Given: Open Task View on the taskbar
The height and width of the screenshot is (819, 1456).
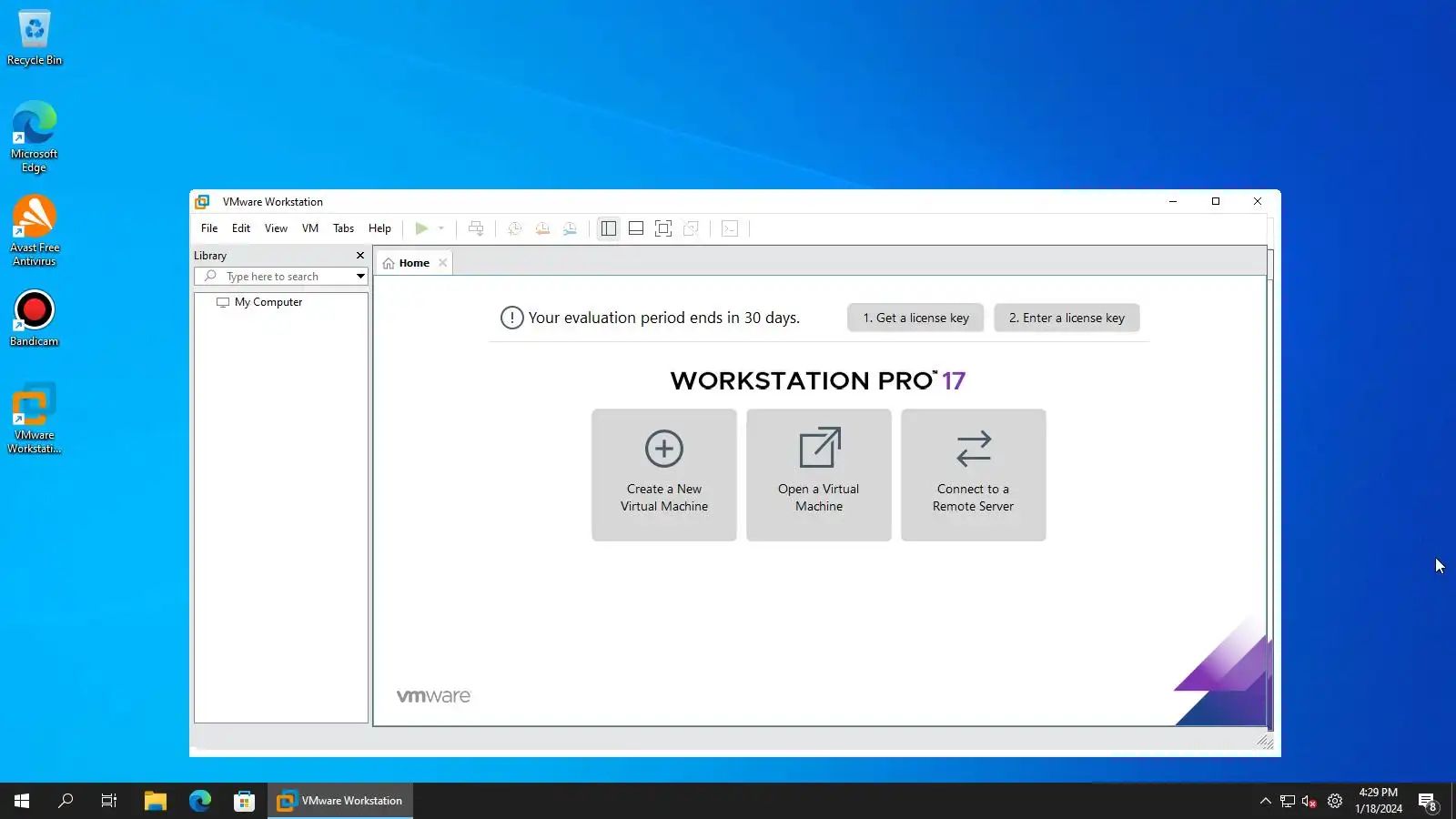Looking at the screenshot, I should click(109, 801).
